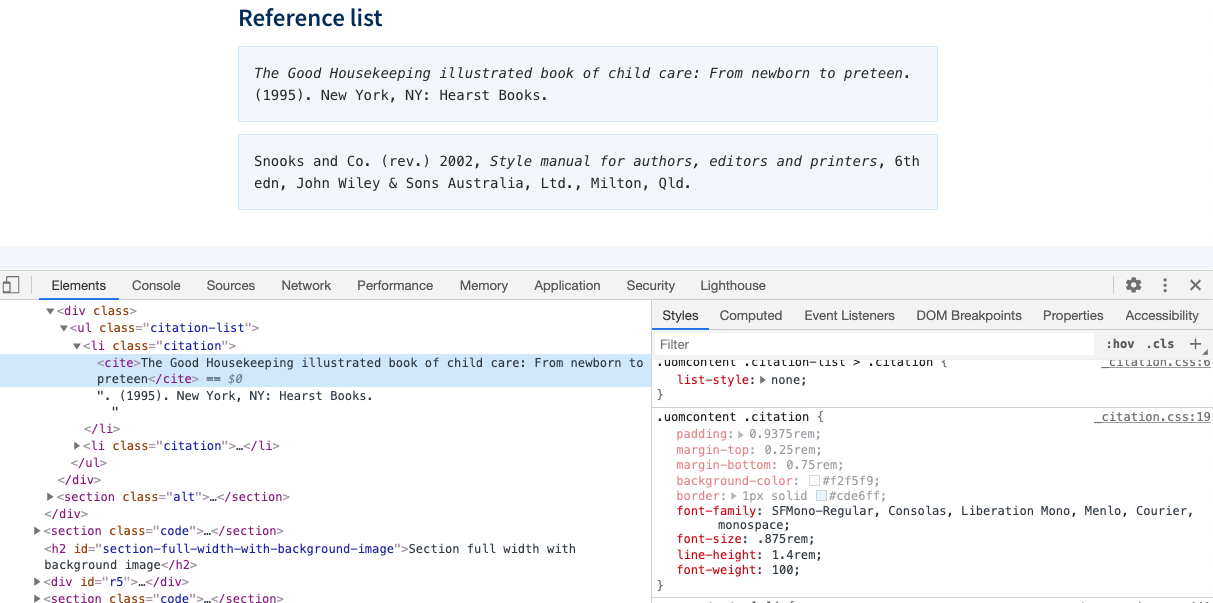This screenshot has height=603, width=1213.
Task: Open the Computed styles tab
Action: (750, 315)
